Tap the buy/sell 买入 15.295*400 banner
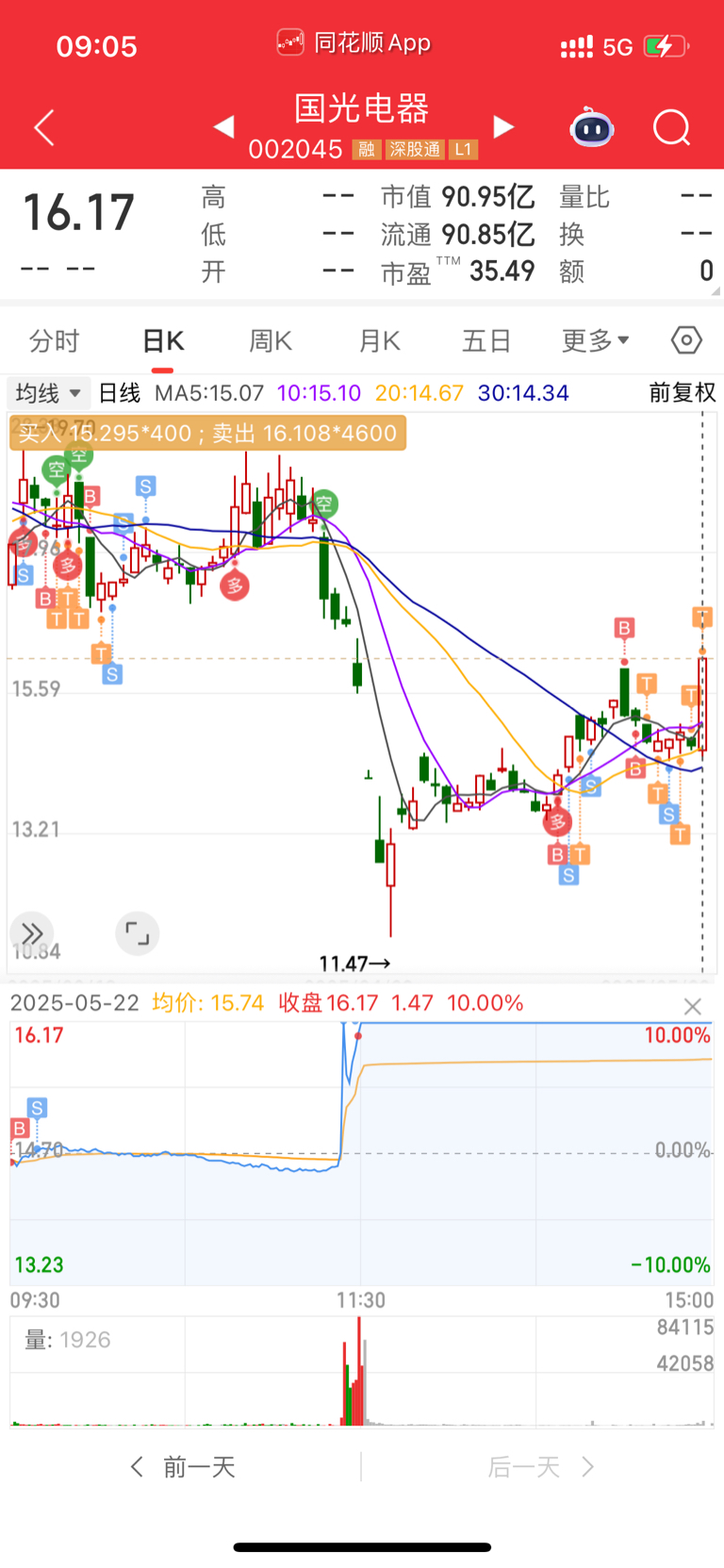Image resolution: width=724 pixels, height=1568 pixels. [207, 433]
